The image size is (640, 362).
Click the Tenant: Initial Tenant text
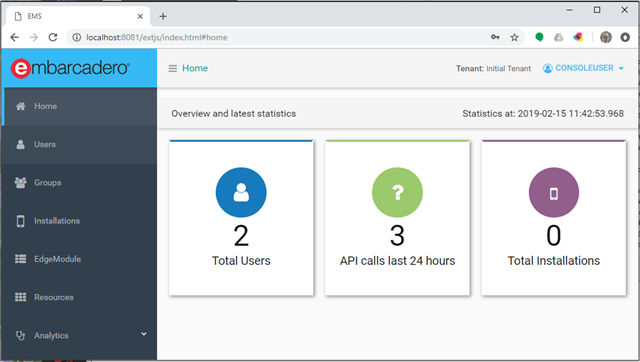click(x=493, y=69)
